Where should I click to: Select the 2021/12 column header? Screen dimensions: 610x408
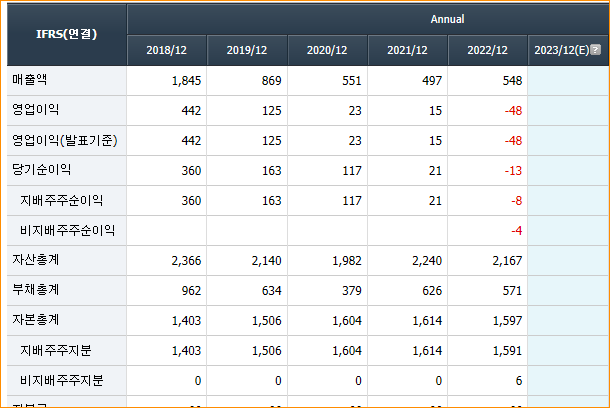[x=407, y=50]
